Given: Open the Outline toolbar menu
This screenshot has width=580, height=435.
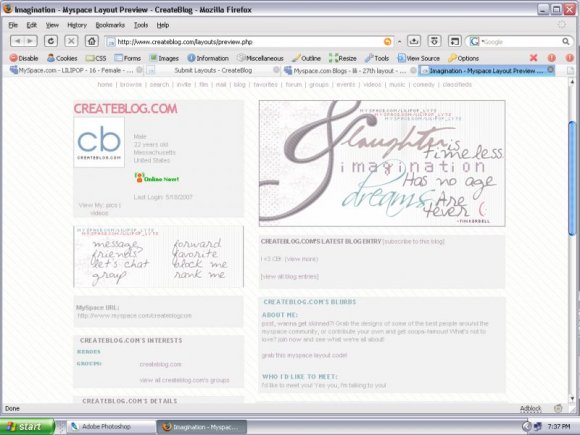Looking at the screenshot, I should coord(306,58).
